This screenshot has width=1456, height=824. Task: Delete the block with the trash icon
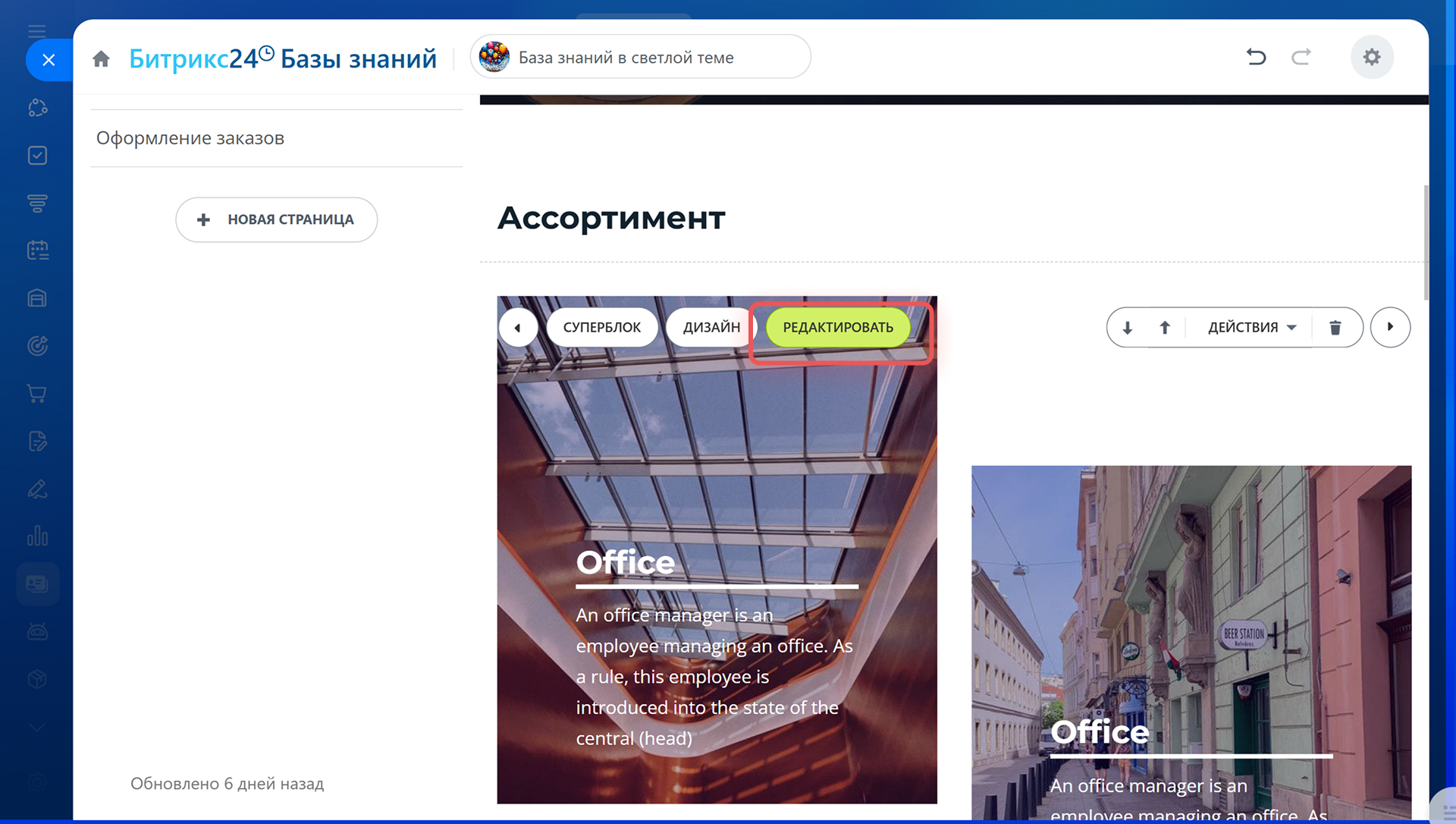[x=1335, y=327]
